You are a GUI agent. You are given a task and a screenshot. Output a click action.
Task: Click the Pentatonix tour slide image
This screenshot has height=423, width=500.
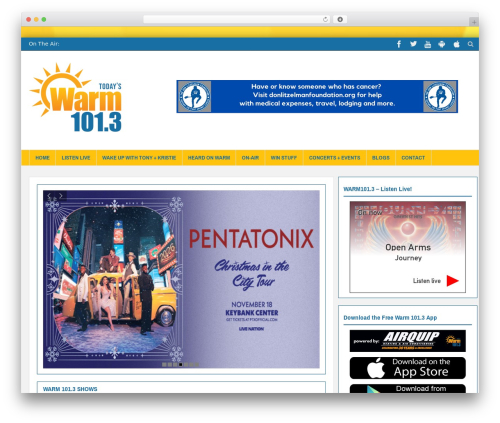[x=181, y=279]
